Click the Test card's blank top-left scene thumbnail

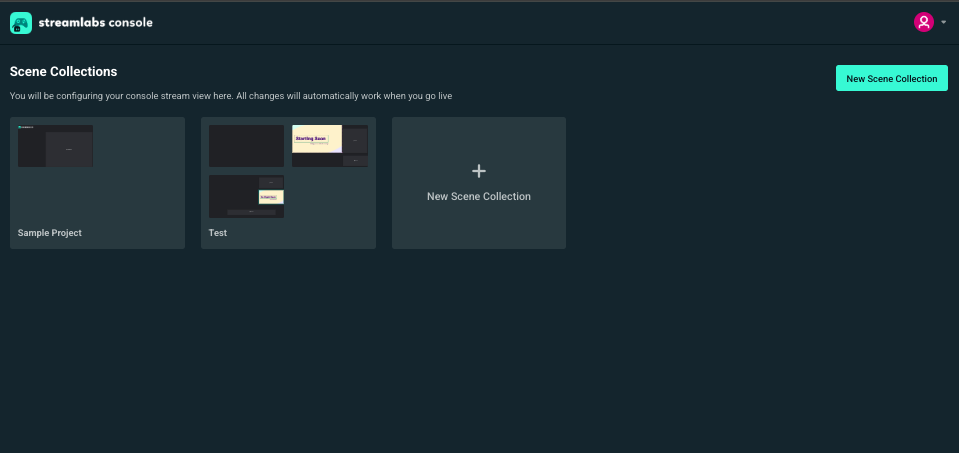[x=246, y=146]
